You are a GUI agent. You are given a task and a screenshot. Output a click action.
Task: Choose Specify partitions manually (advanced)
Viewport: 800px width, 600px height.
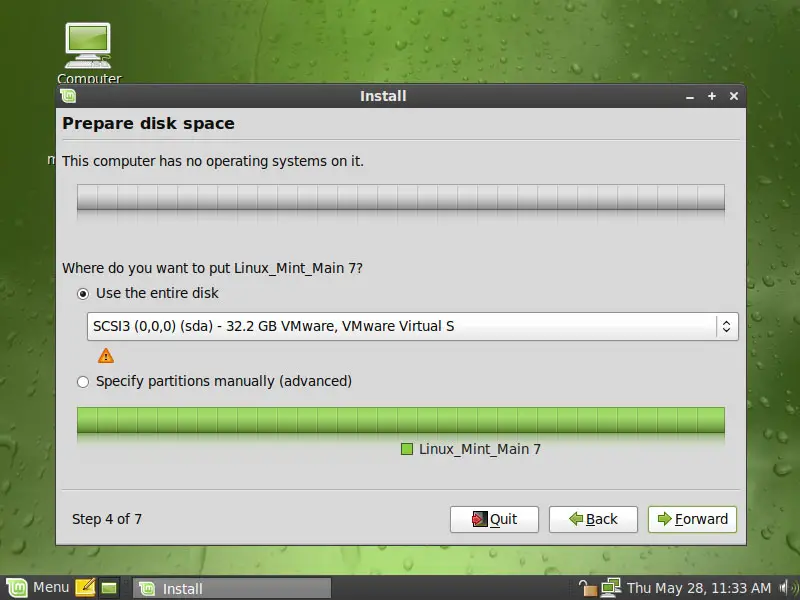pyautogui.click(x=214, y=381)
